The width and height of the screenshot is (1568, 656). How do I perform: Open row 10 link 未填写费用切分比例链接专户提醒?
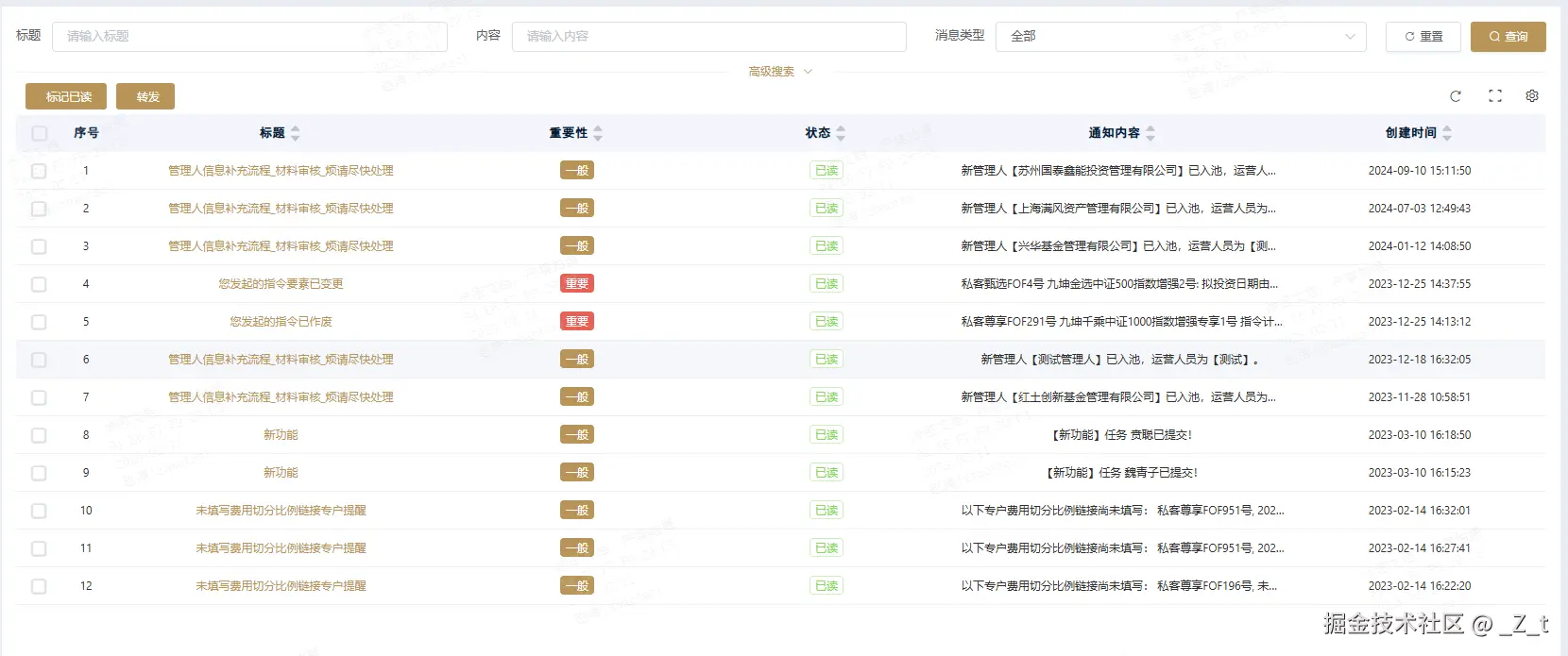(x=281, y=511)
